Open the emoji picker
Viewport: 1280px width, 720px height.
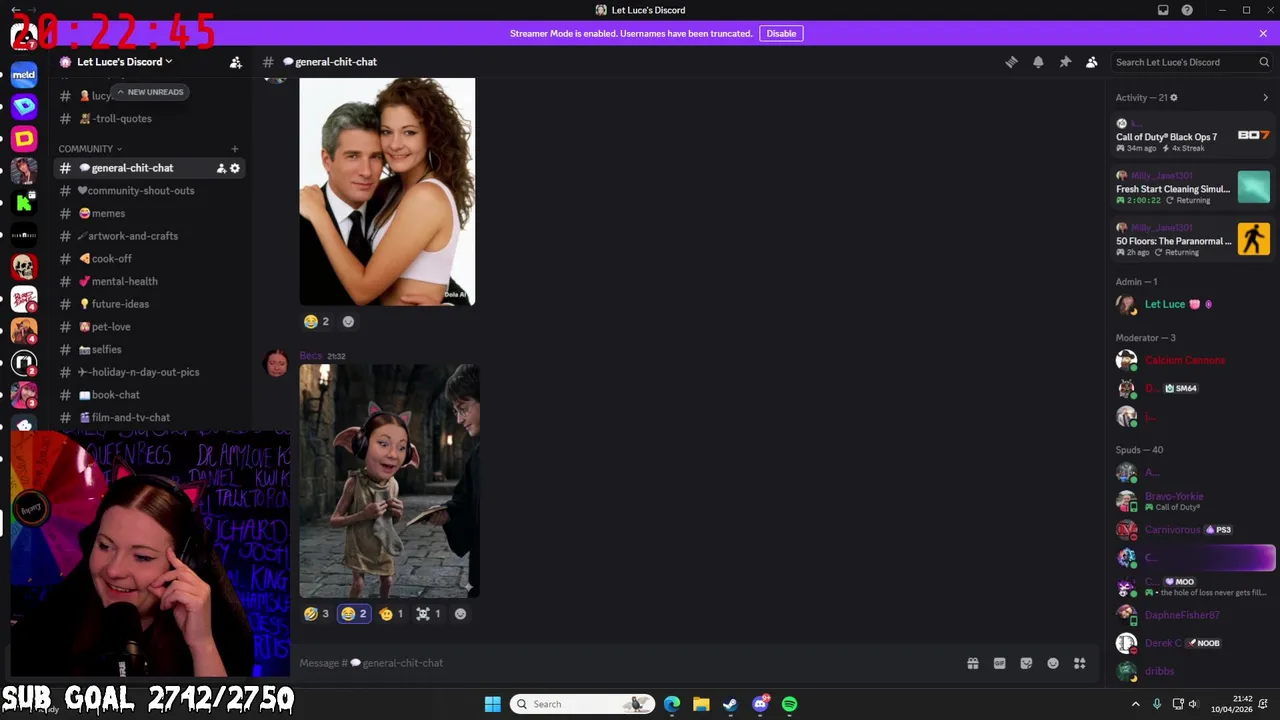[1053, 663]
